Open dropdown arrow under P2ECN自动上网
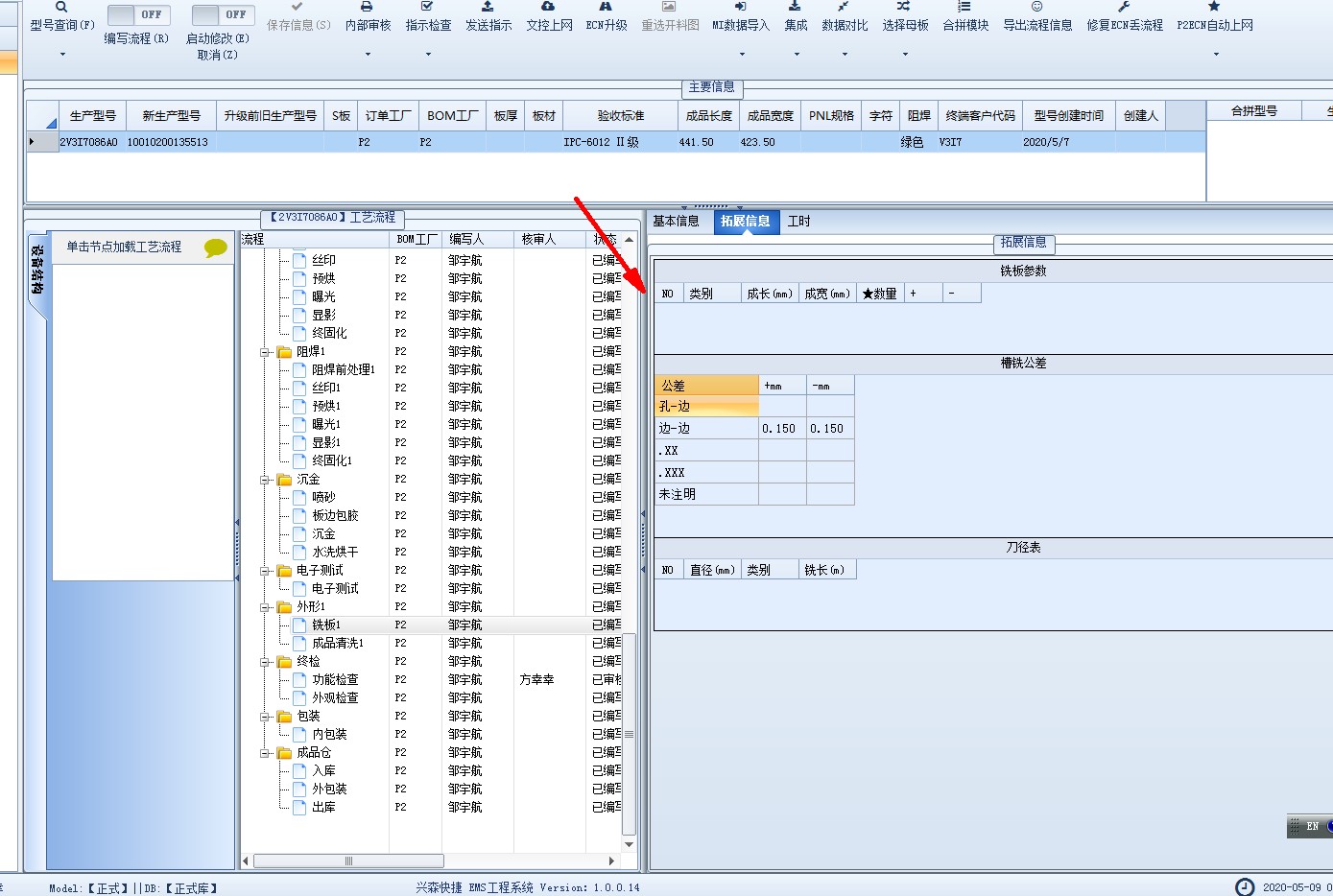 (x=1215, y=55)
